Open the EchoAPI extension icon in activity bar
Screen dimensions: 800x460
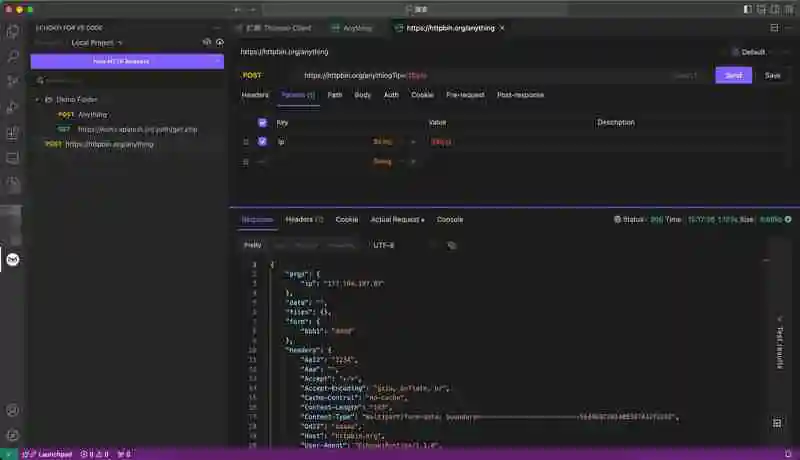pos(13,260)
